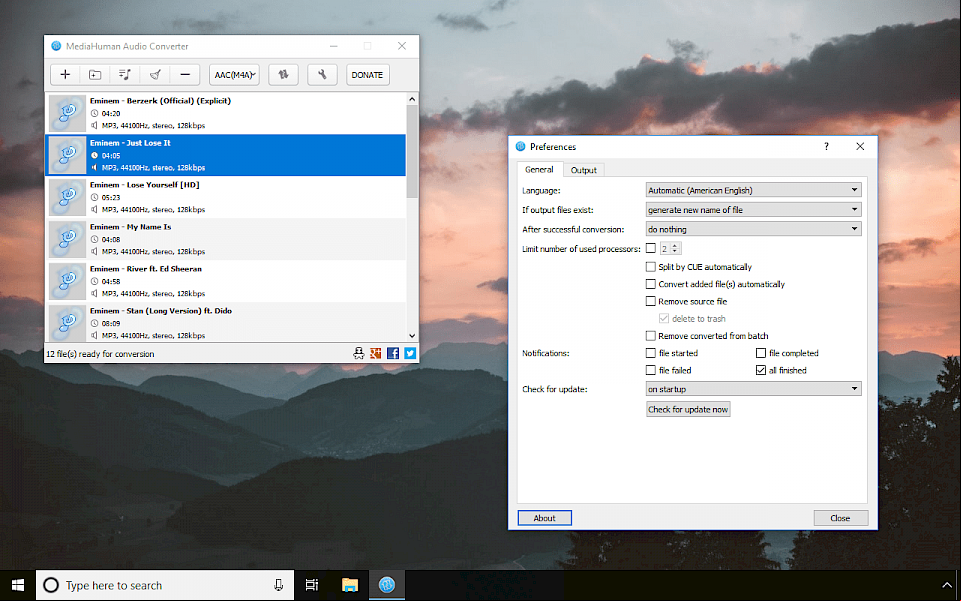The width and height of the screenshot is (961, 601).
Task: Click the speaker icon on Lose Yourself row
Action: (x=94, y=210)
